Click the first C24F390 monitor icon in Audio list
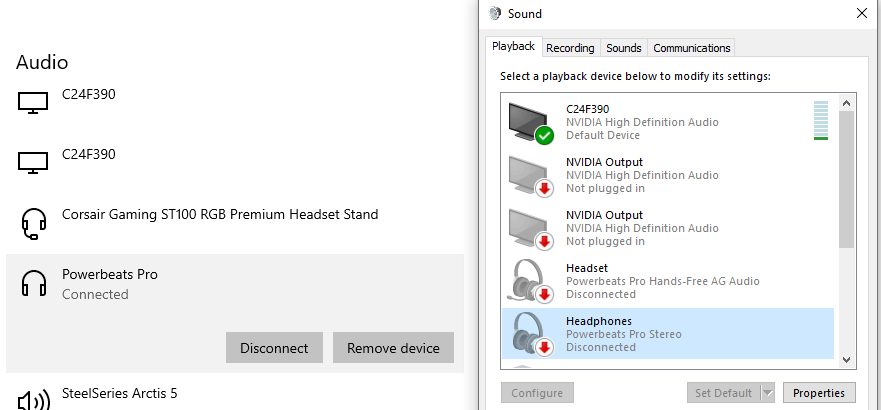 click(x=33, y=103)
